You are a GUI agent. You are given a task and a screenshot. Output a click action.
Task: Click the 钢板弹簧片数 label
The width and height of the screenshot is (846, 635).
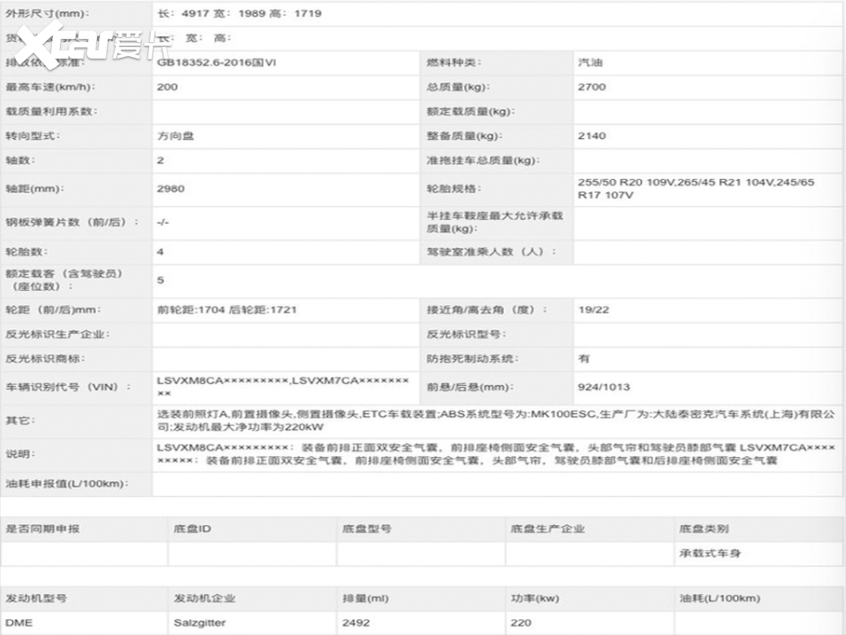(x=72, y=222)
